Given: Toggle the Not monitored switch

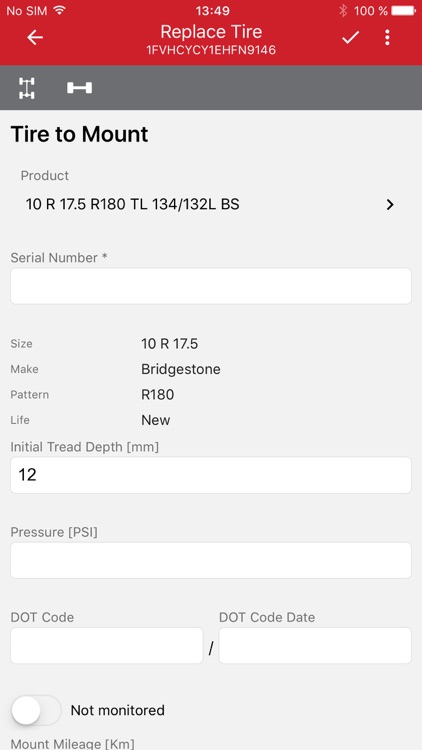Looking at the screenshot, I should pyautogui.click(x=36, y=710).
